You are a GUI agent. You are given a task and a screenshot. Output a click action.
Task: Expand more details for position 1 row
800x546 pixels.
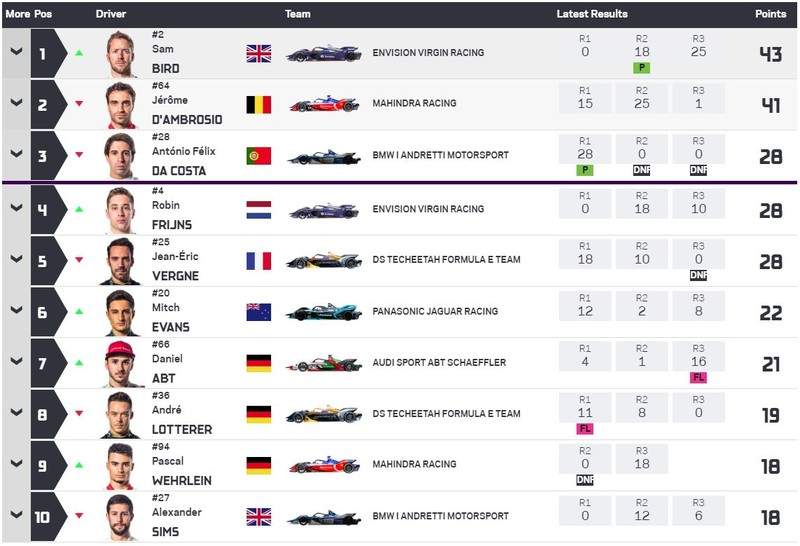15,53
